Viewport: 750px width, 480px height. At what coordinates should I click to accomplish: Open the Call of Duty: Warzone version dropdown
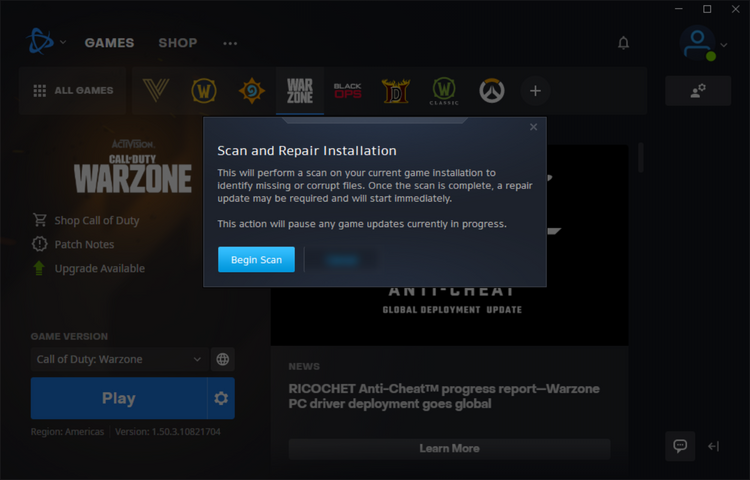pos(119,359)
